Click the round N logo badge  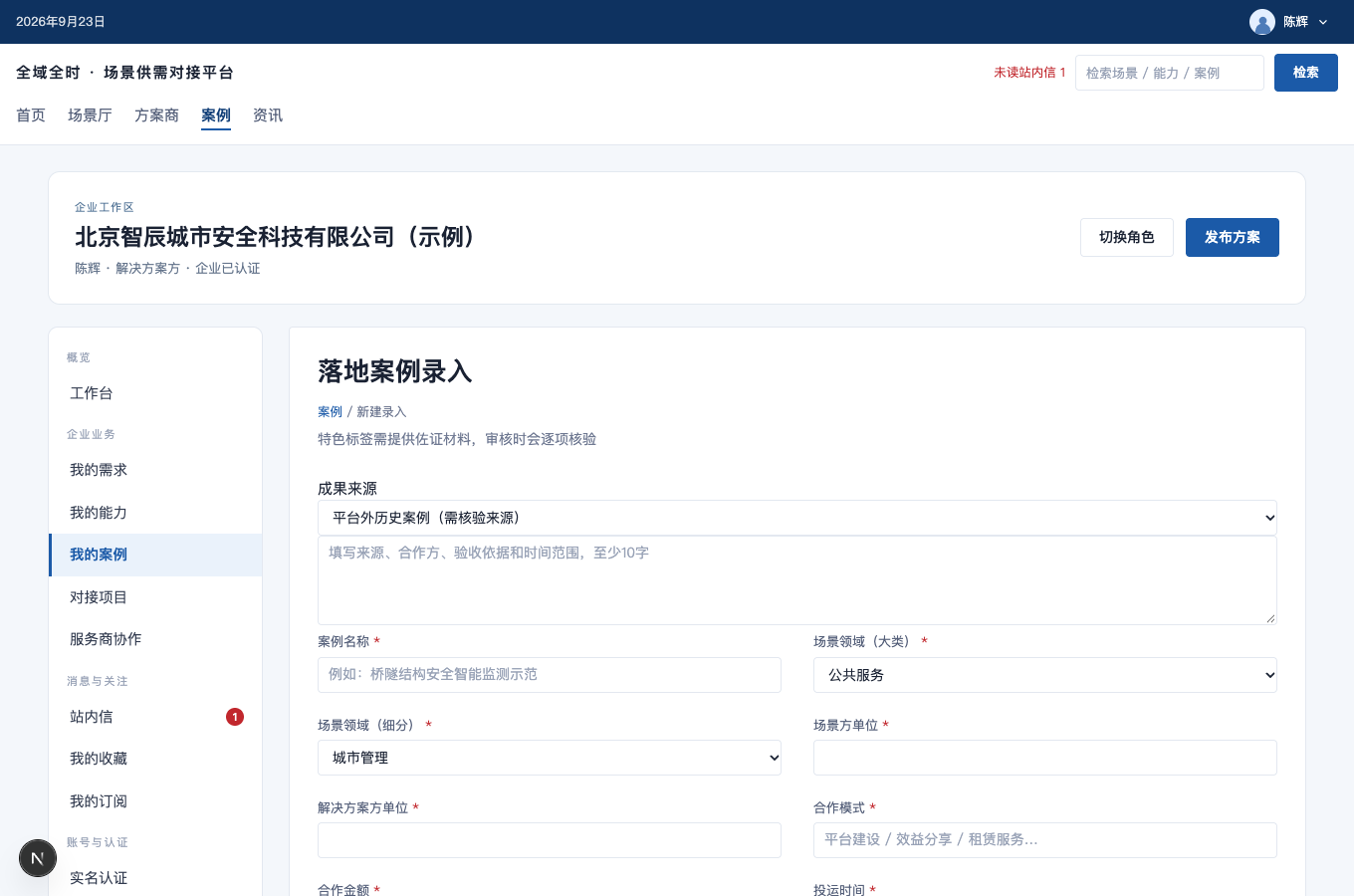38,858
